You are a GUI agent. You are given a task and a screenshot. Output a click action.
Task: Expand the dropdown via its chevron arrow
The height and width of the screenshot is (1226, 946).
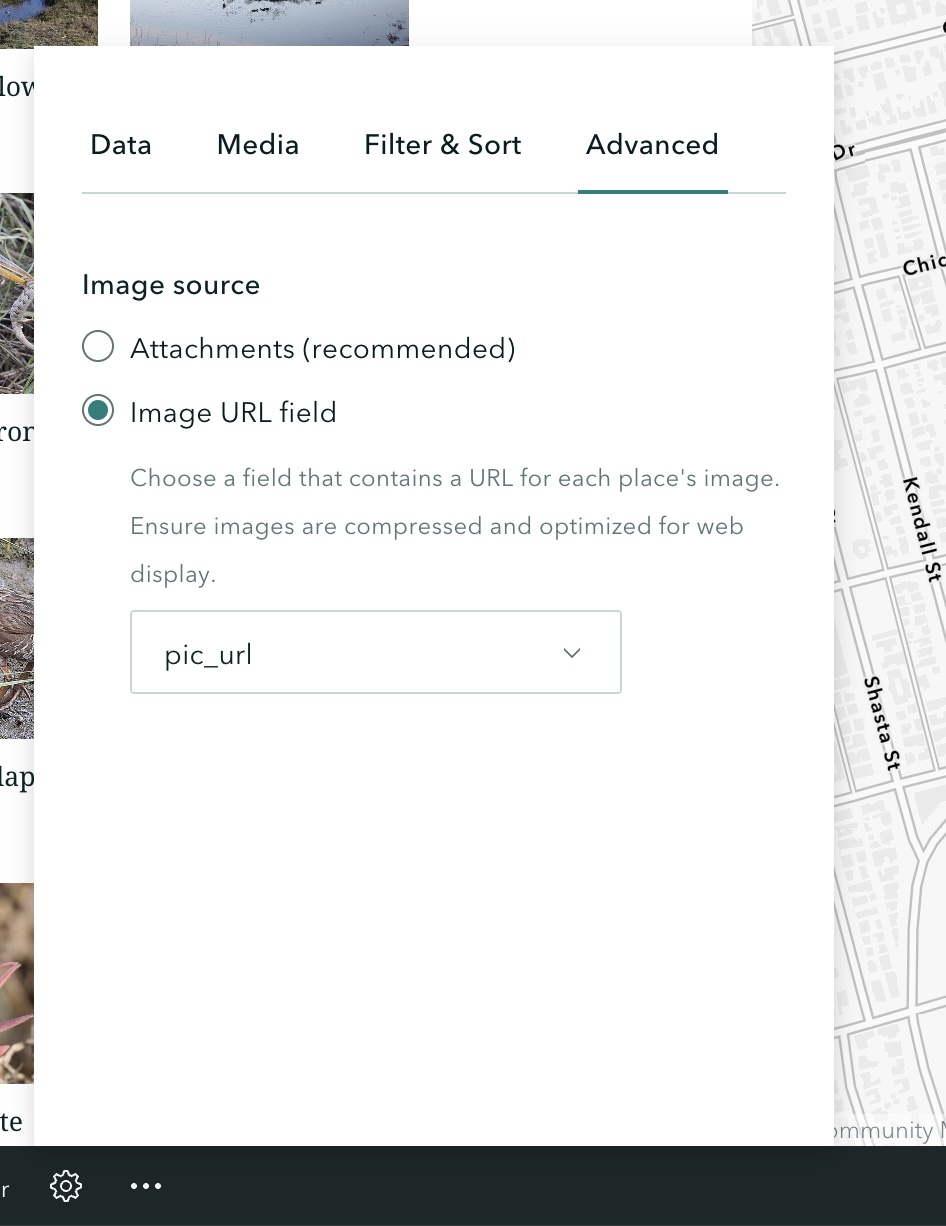click(x=571, y=652)
